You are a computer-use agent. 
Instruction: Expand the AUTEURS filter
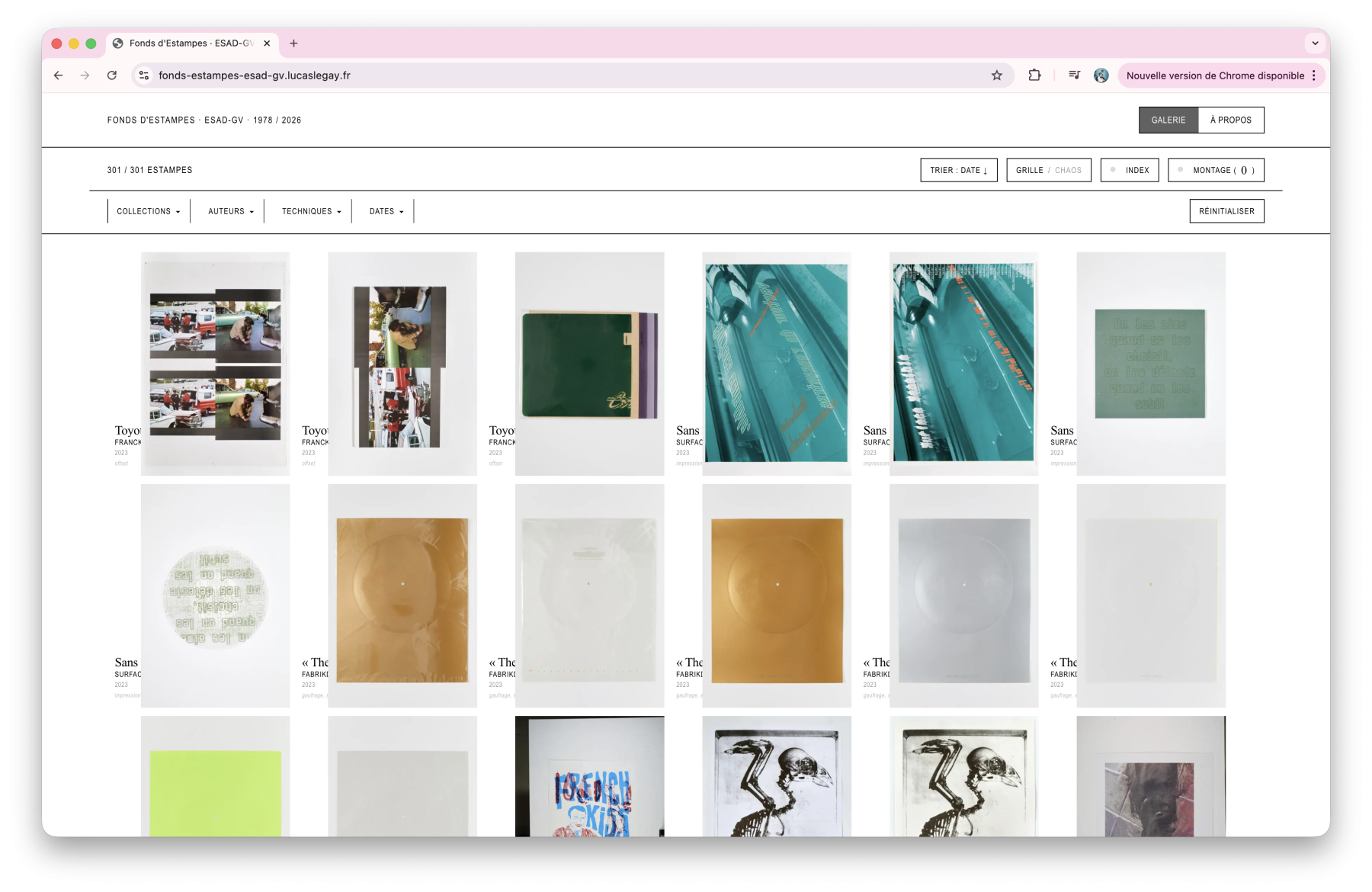231,211
